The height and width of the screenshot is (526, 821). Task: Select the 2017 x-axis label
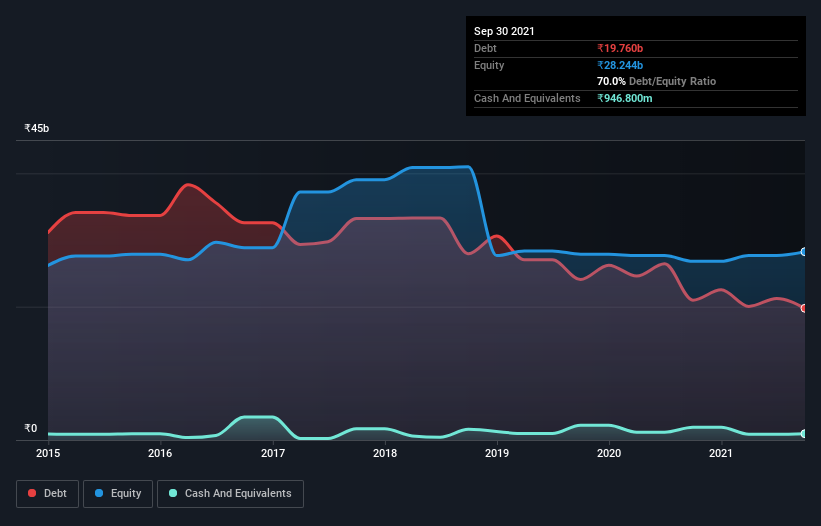[x=273, y=453]
